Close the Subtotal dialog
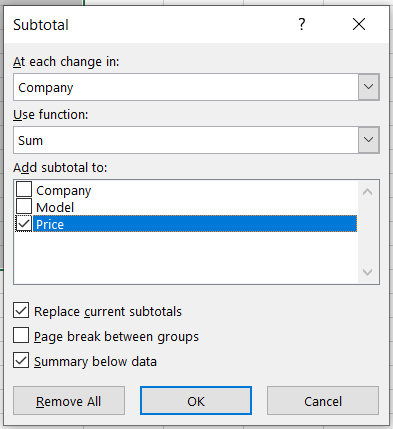The image size is (393, 429). click(x=359, y=24)
